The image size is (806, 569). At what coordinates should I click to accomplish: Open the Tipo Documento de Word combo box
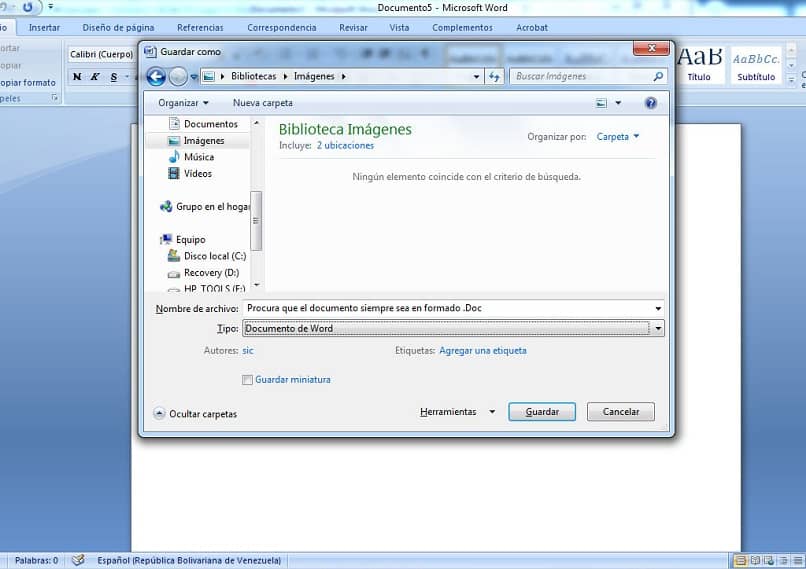click(x=453, y=328)
